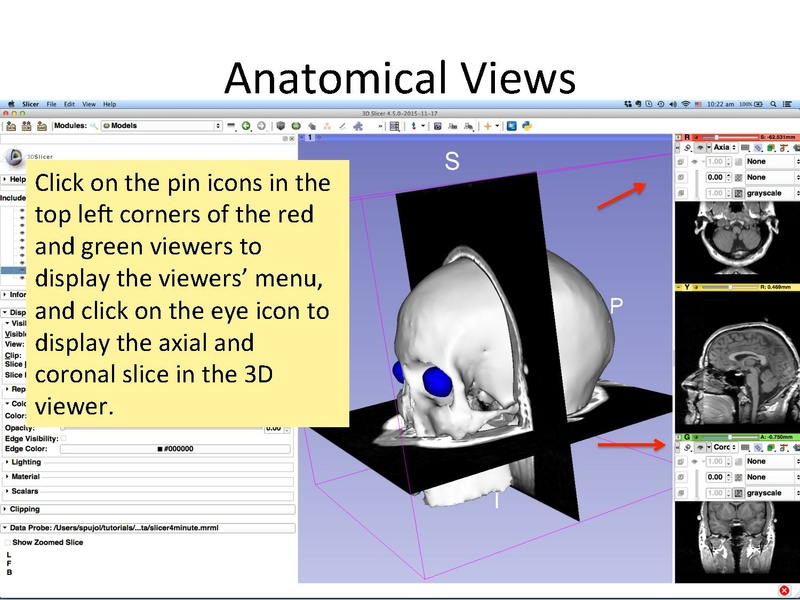Image resolution: width=800 pixels, height=600 pixels.
Task: Check the Edge Visibility checkbox
Action: [x=63, y=438]
